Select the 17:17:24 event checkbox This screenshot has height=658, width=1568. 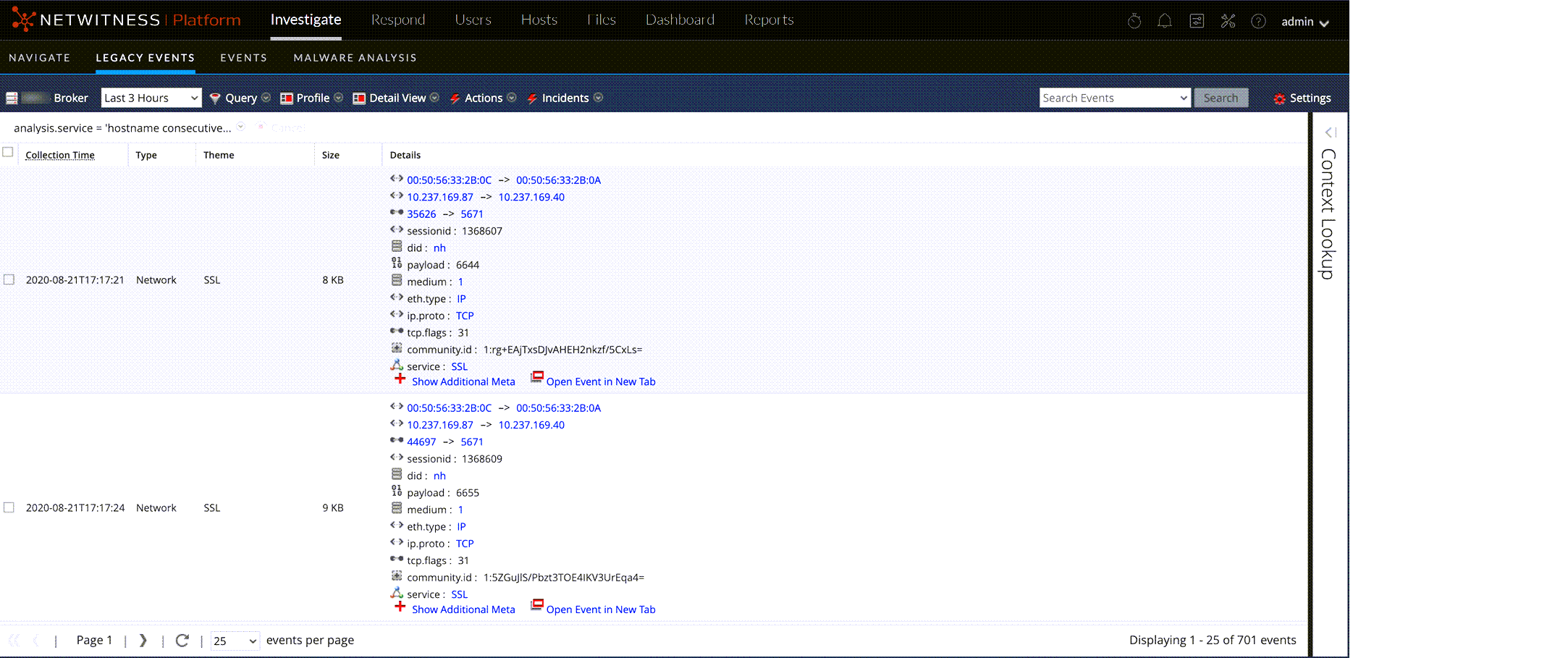(x=9, y=507)
